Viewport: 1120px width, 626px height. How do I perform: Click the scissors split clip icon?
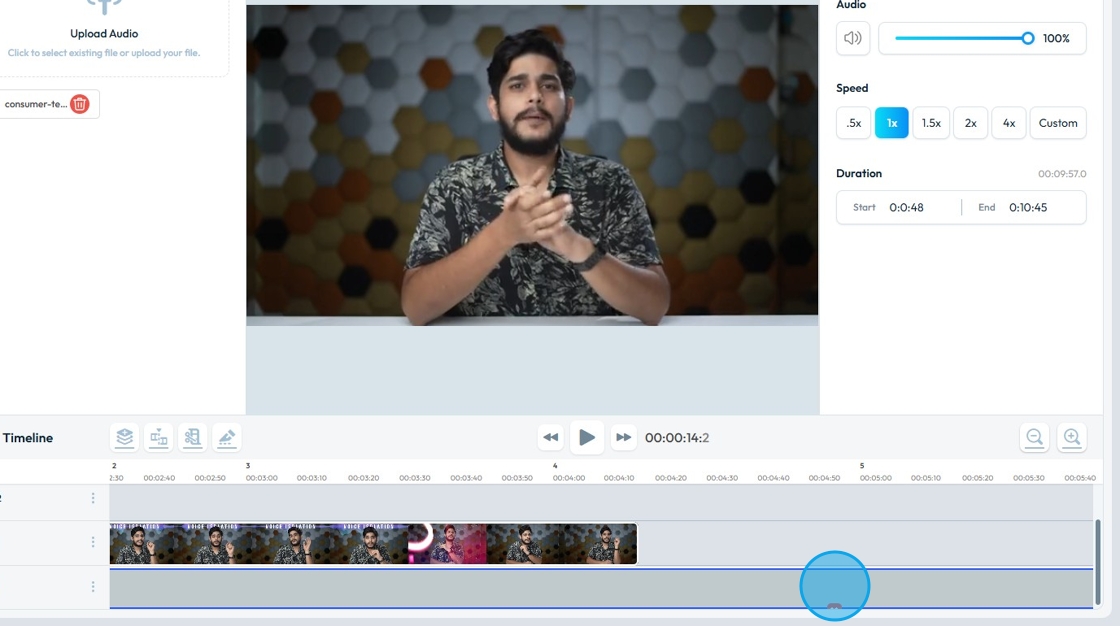192,437
